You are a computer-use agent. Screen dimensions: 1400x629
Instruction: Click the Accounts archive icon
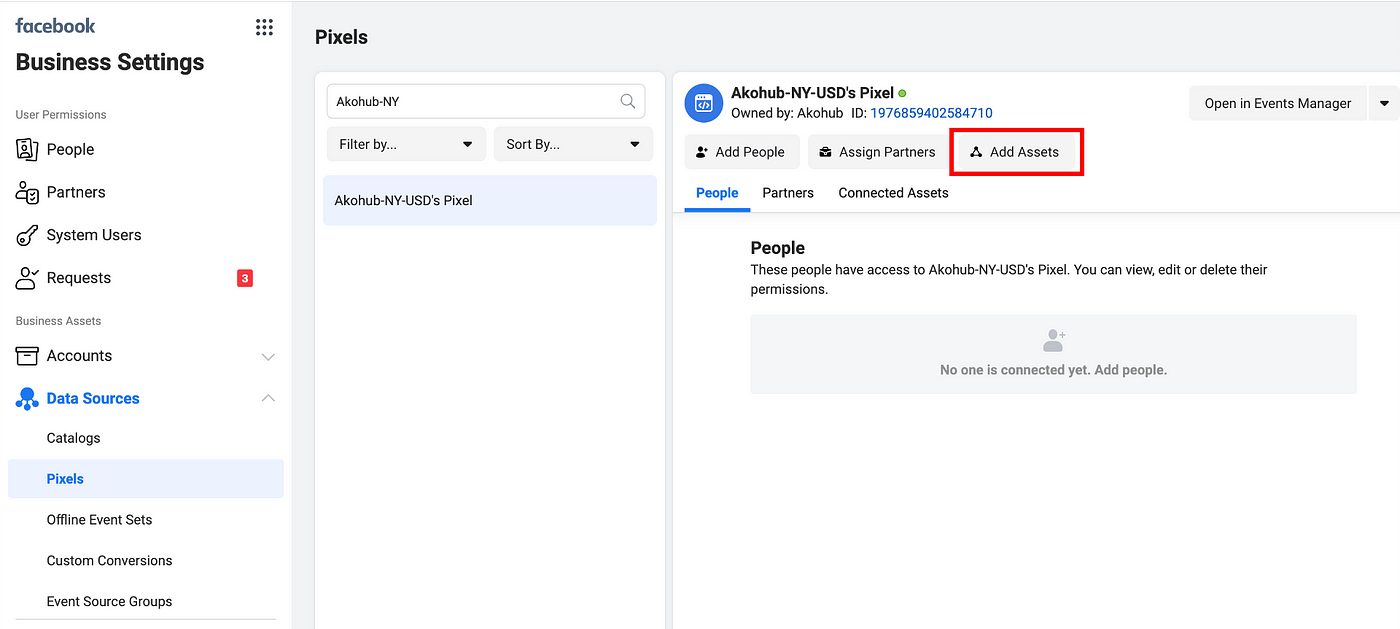[x=27, y=356]
